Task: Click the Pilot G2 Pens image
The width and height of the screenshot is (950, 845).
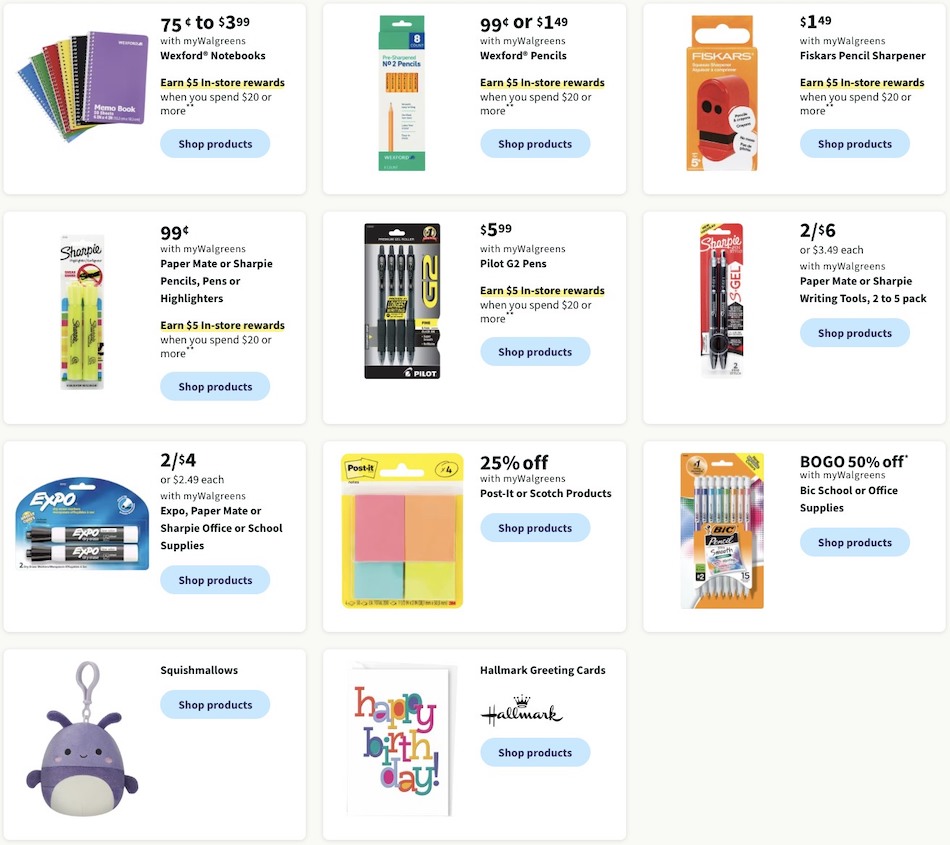Action: 402,301
